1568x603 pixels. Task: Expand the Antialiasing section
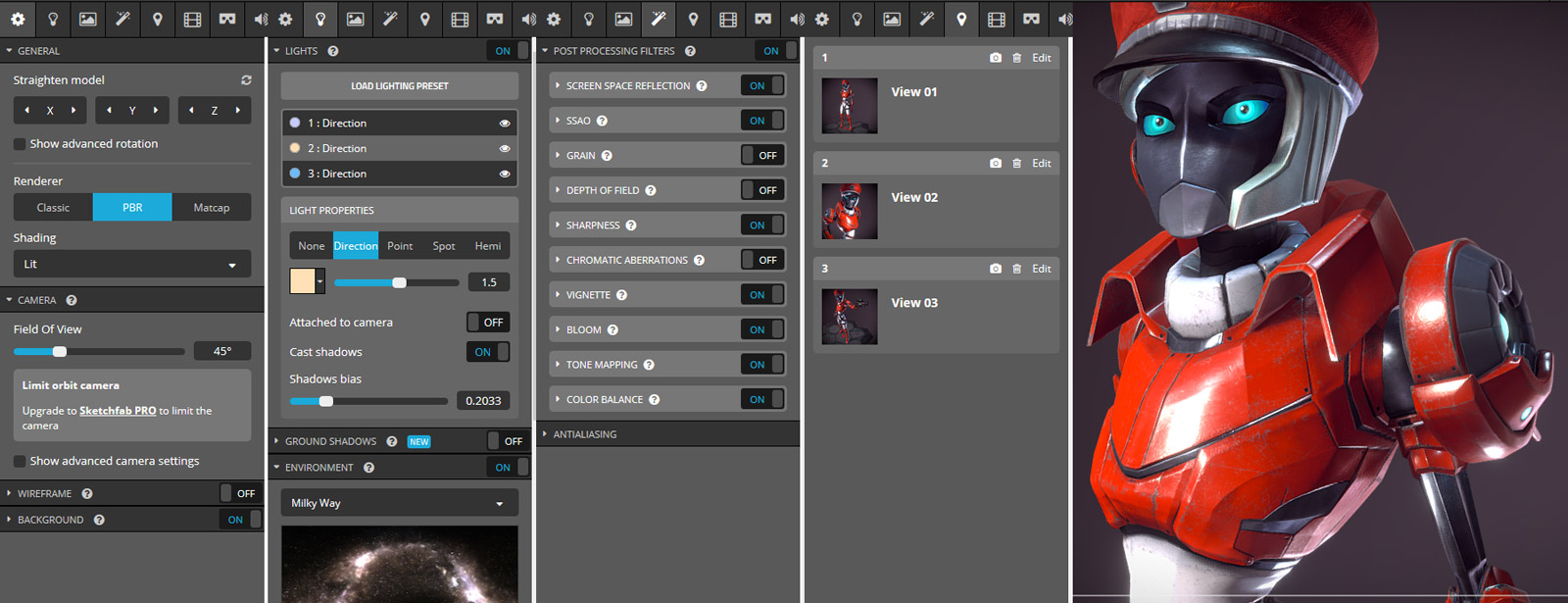click(584, 434)
